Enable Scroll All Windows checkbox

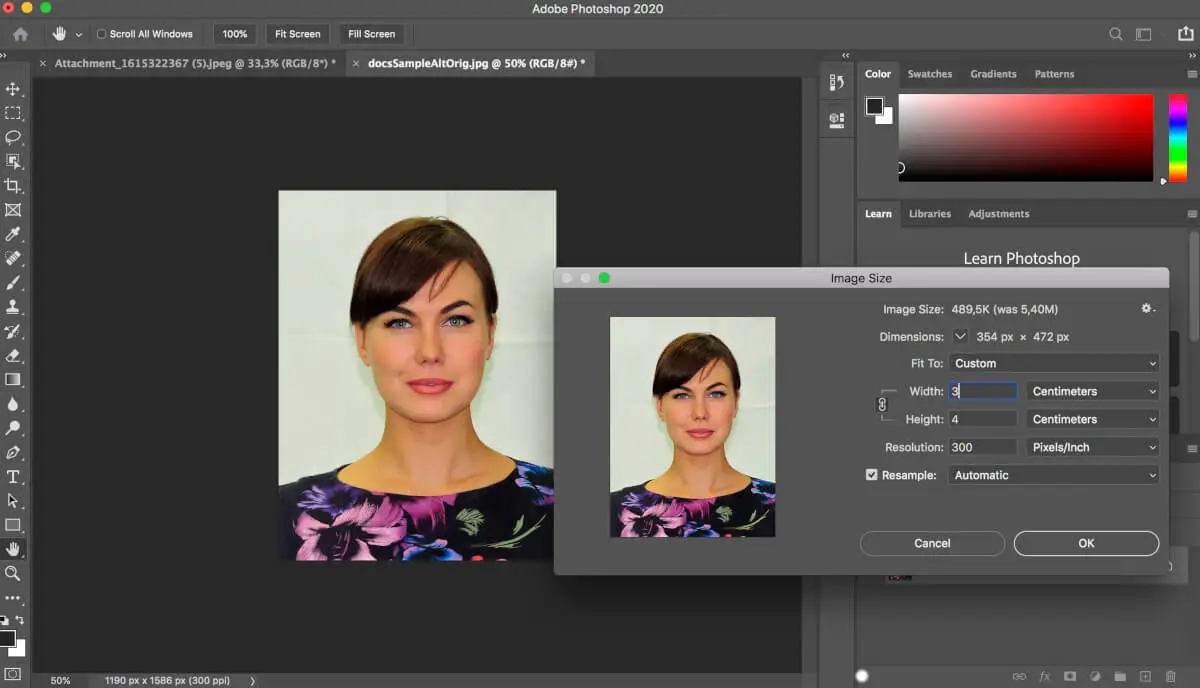click(x=101, y=34)
